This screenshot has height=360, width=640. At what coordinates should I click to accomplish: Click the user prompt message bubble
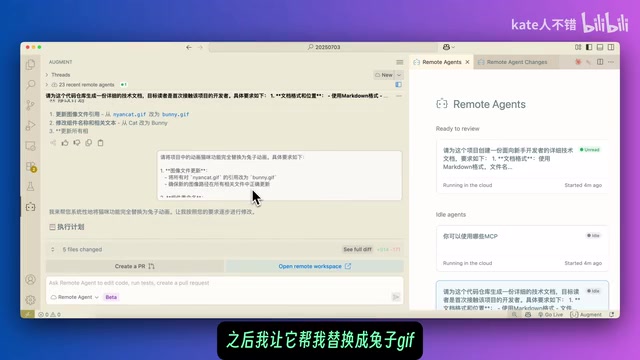pyautogui.click(x=280, y=176)
